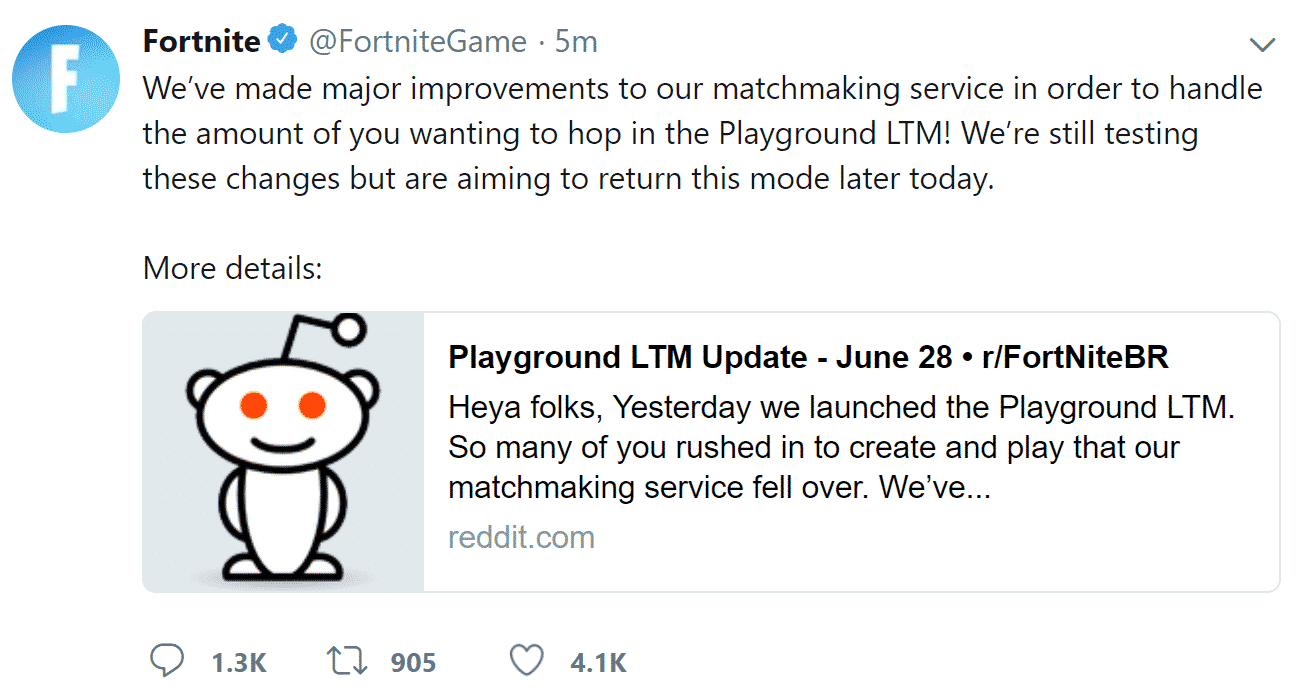Click the @FortniteGame handle
Screen dimensions: 1305x689
pyautogui.click(x=416, y=41)
